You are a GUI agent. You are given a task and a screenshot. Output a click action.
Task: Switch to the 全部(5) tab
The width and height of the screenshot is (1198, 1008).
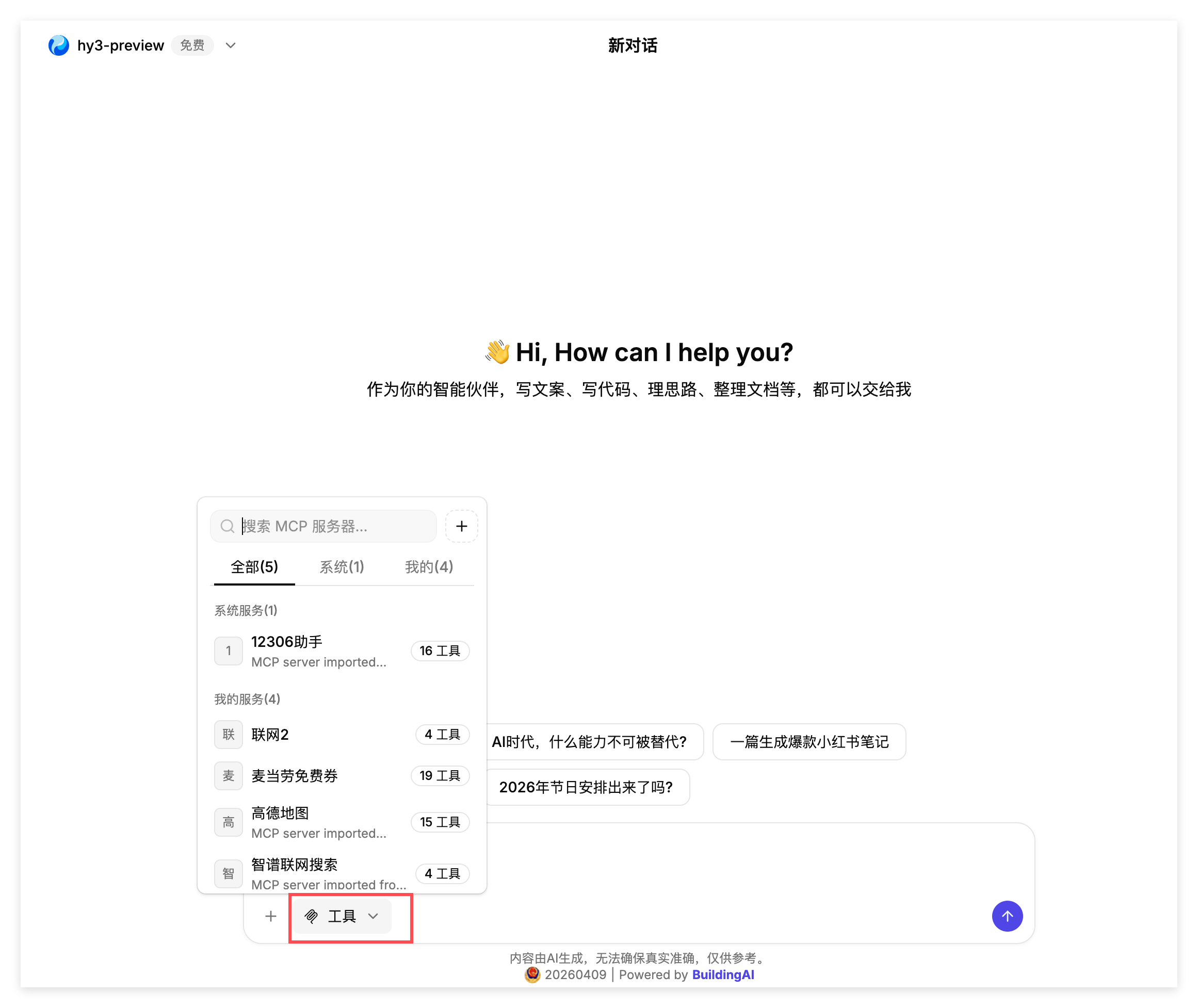254,567
